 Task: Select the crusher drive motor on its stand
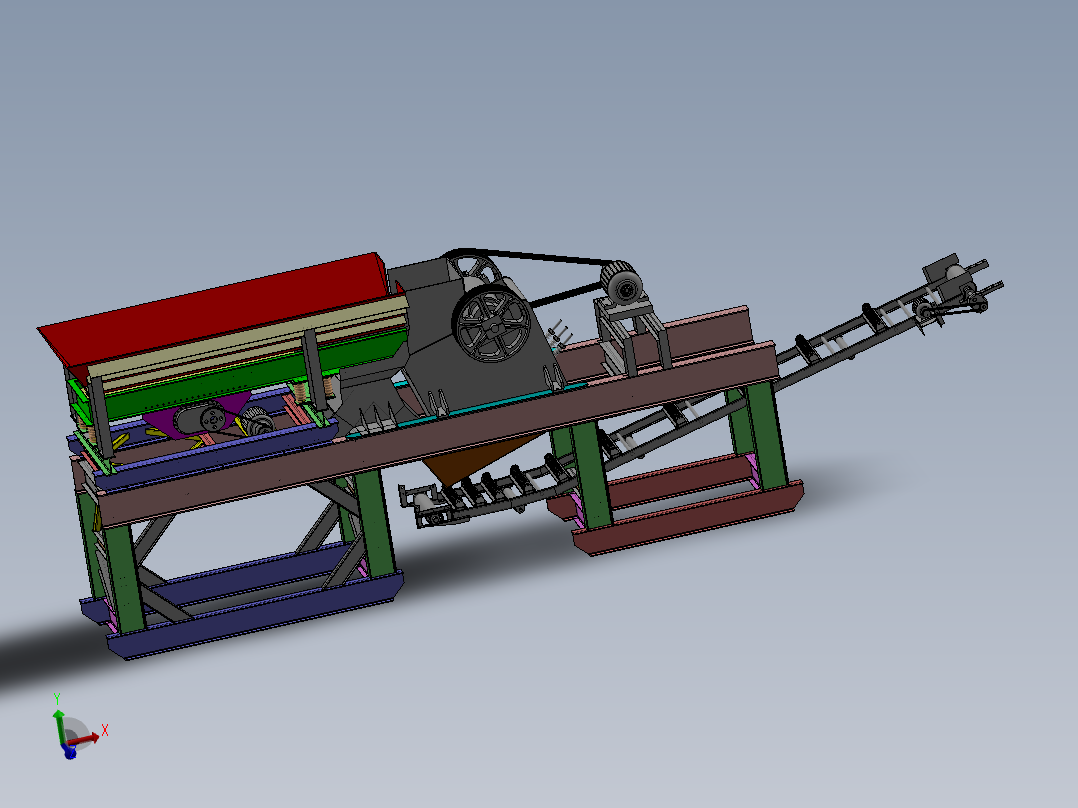point(622,283)
